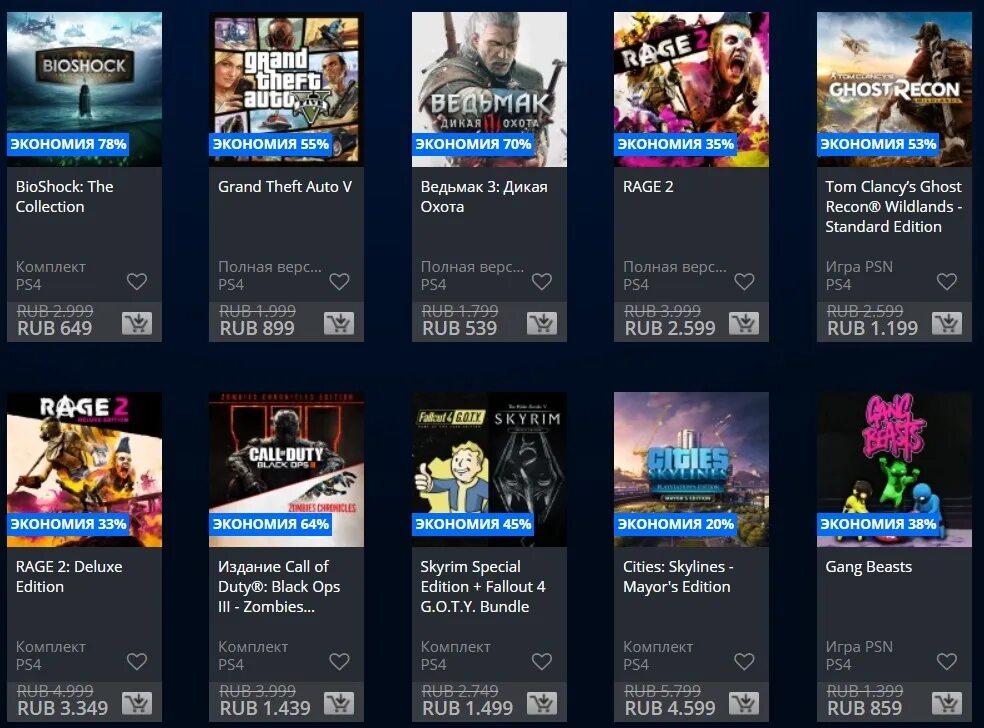Add RAGE 2: Deluxe Edition to cart
This screenshot has height=728, width=984.
point(137,704)
